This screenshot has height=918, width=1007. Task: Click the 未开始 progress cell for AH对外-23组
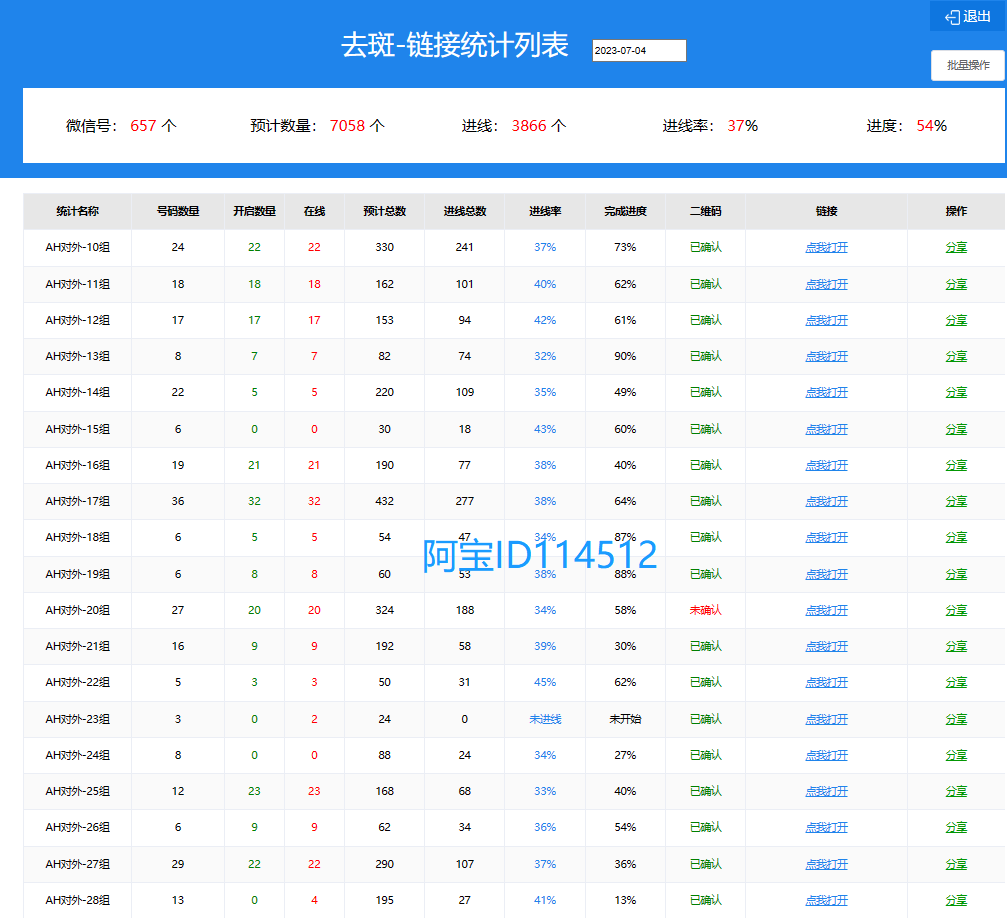(x=625, y=719)
